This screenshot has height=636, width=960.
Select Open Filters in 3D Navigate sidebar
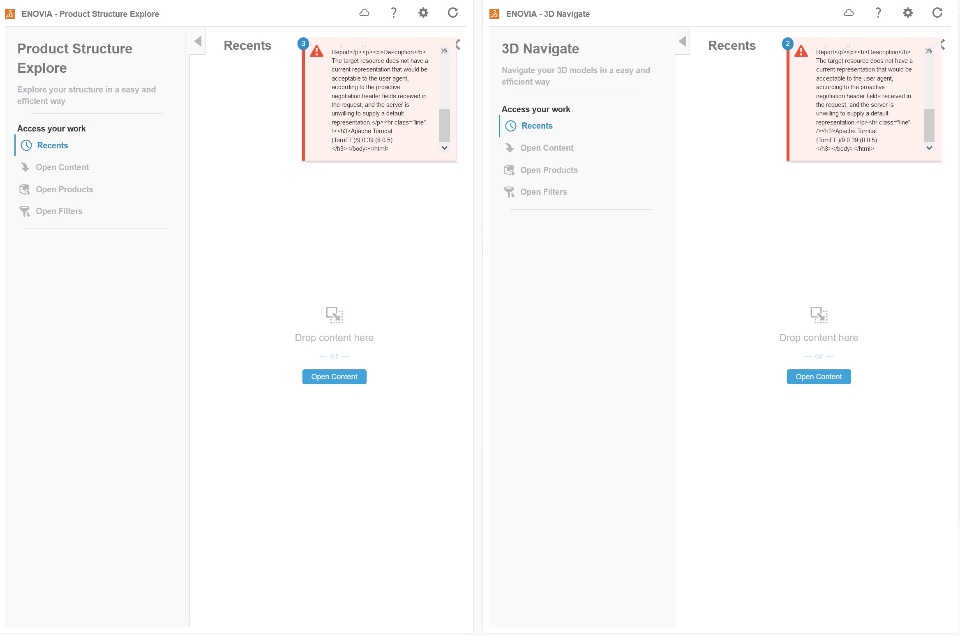coord(543,192)
